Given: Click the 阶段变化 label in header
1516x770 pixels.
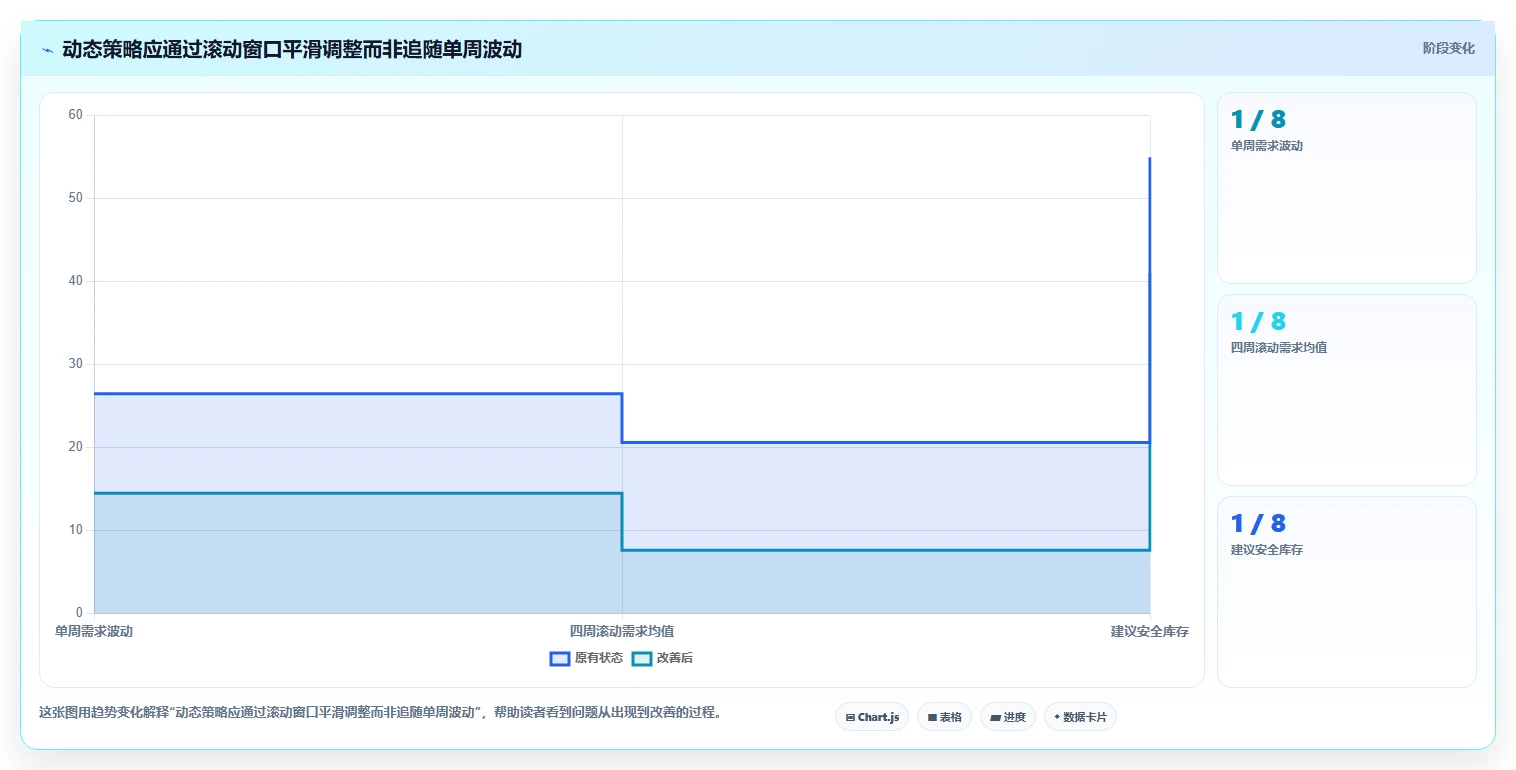Looking at the screenshot, I should coord(1449,49).
